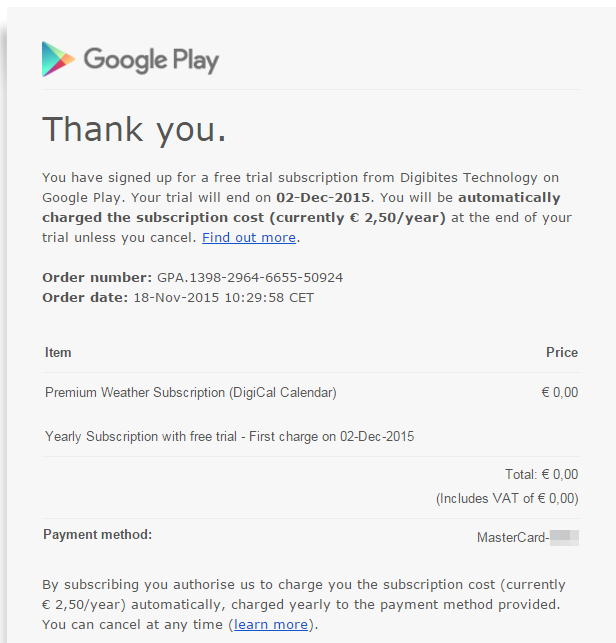
Task: Click the "Yearly Subscription with free trial" line
Action: point(229,436)
